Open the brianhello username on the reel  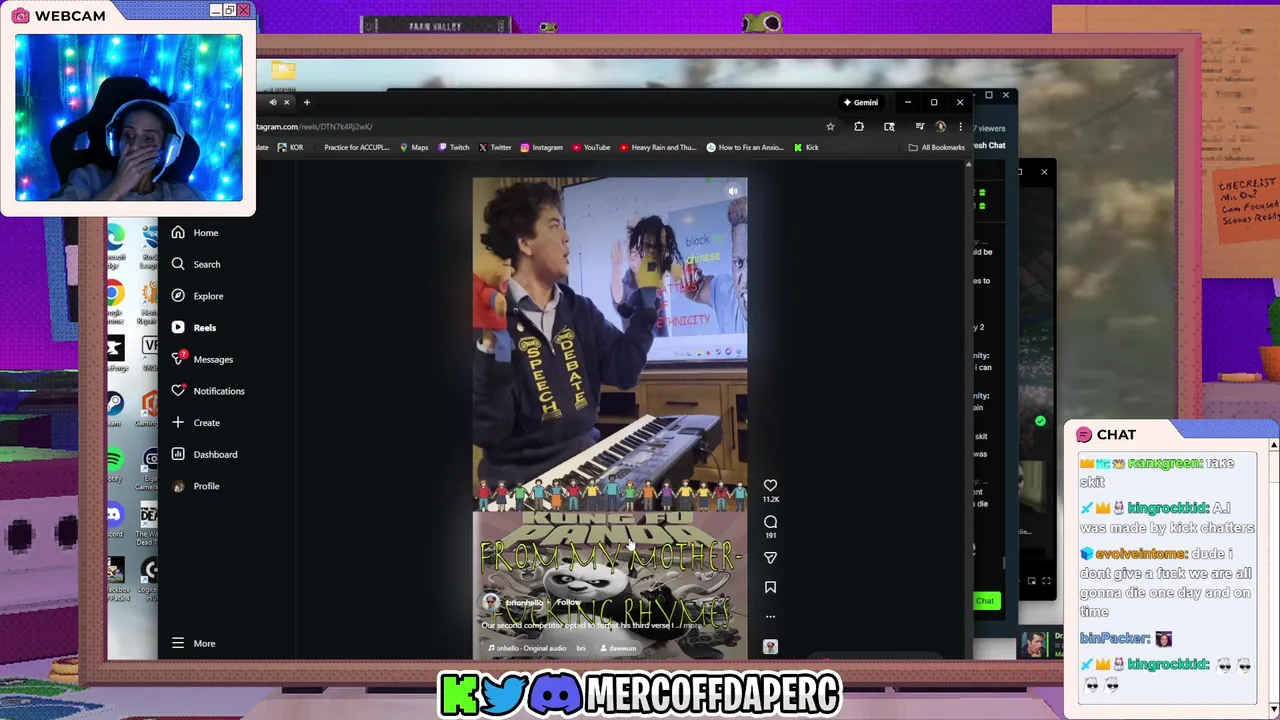(x=524, y=603)
